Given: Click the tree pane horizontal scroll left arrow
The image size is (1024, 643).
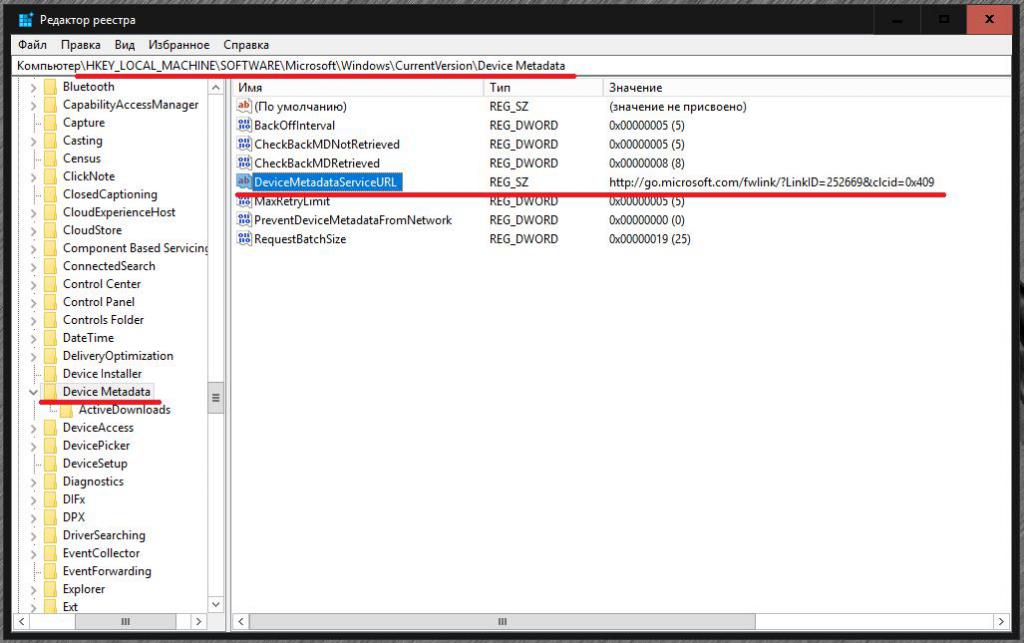Looking at the screenshot, I should point(22,621).
